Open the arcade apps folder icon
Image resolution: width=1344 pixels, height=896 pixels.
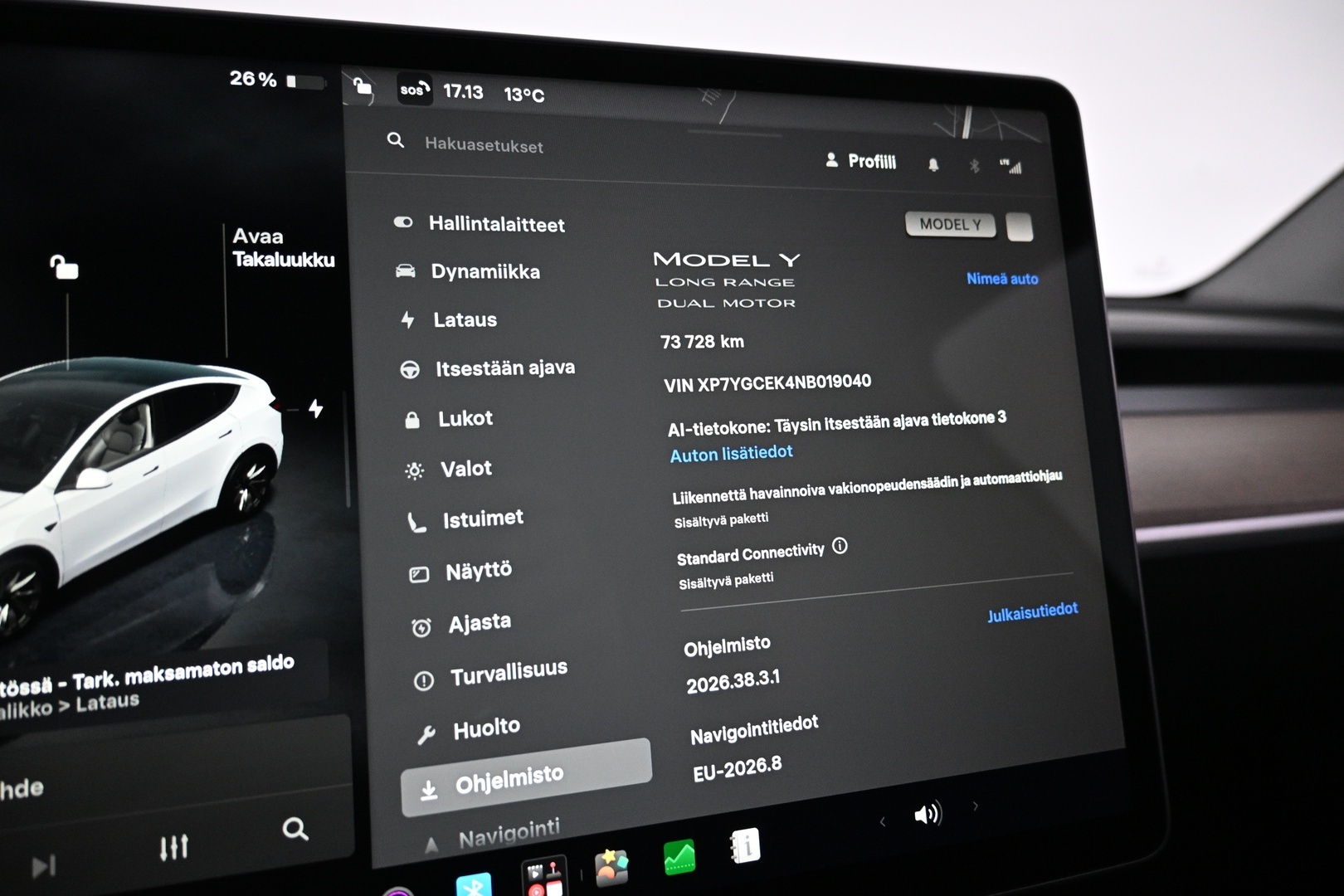544,878
